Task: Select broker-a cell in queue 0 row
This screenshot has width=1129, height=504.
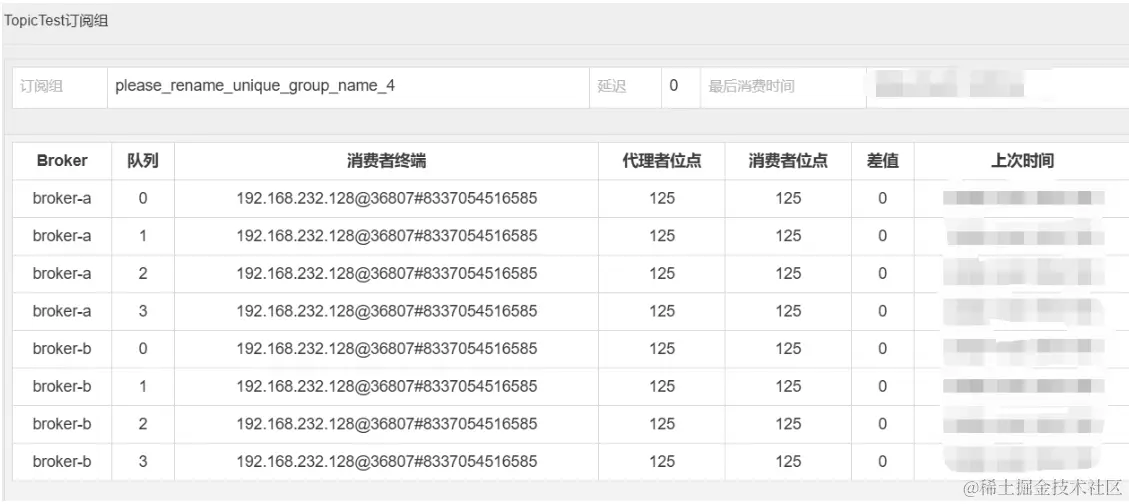Action: pyautogui.click(x=62, y=198)
